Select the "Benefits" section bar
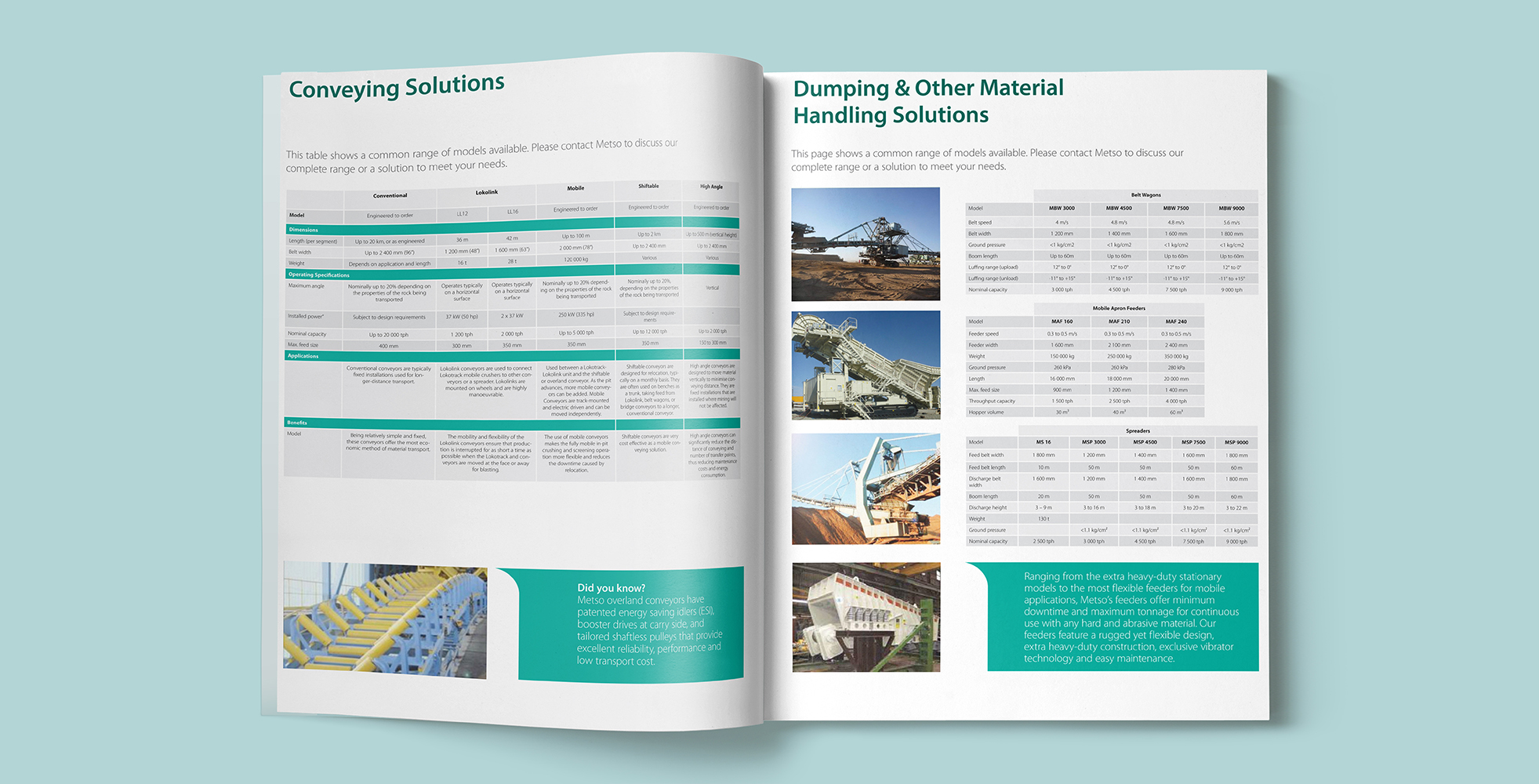 (296, 423)
